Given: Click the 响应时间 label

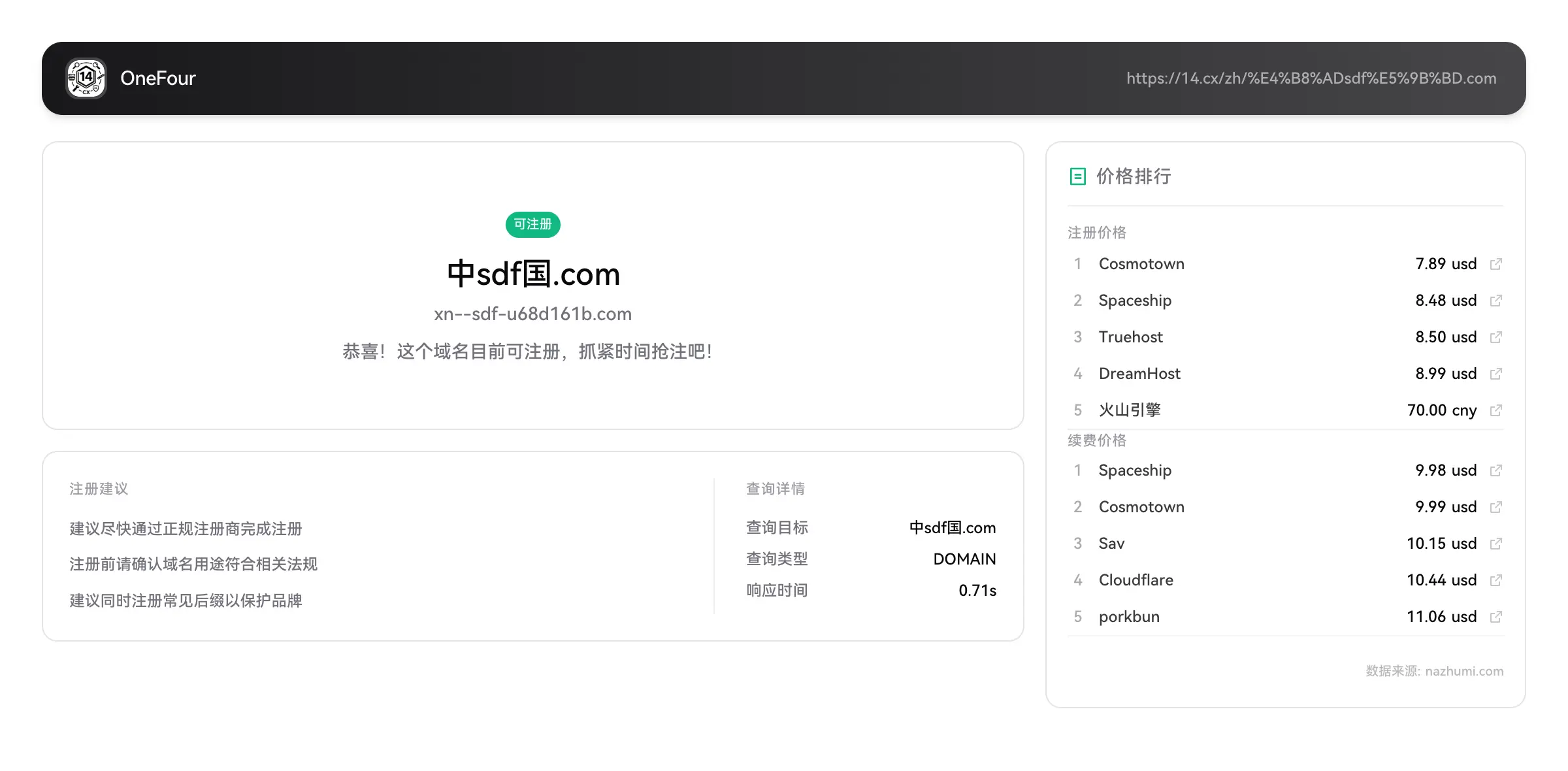Looking at the screenshot, I should 777,591.
